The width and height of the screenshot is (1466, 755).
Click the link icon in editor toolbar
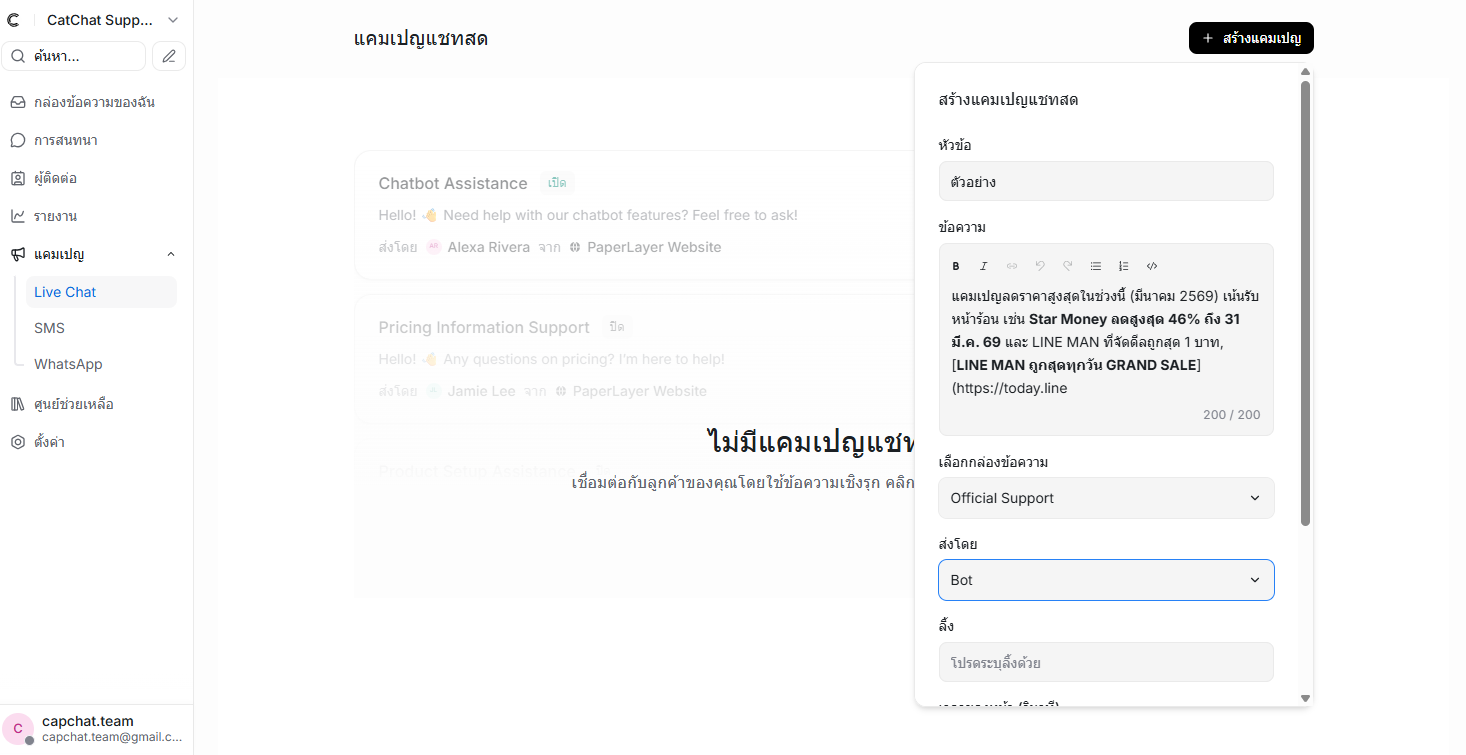pos(1012,266)
